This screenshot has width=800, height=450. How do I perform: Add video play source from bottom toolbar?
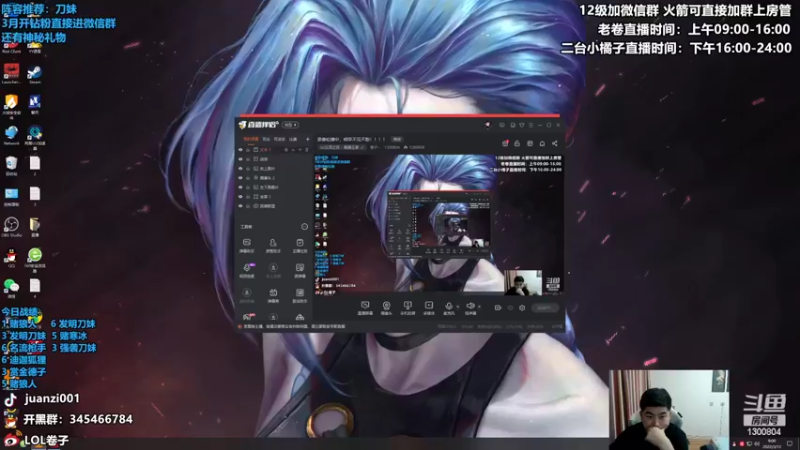pyautogui.click(x=429, y=307)
